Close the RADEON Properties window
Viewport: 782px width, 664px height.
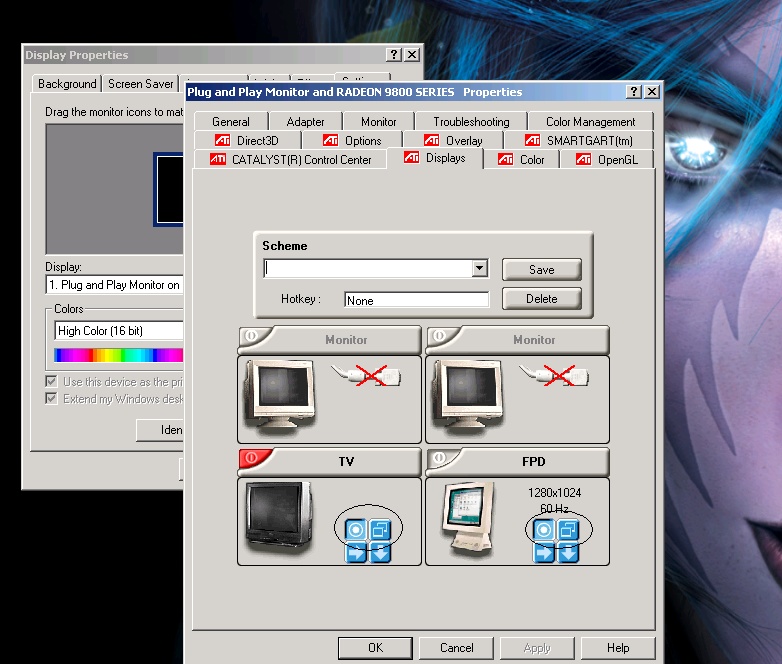tap(652, 91)
